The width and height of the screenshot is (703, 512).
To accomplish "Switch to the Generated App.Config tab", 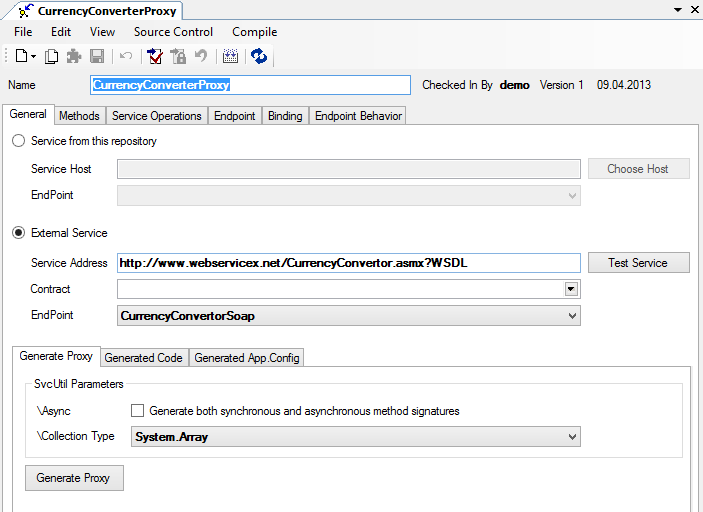I will (x=246, y=357).
